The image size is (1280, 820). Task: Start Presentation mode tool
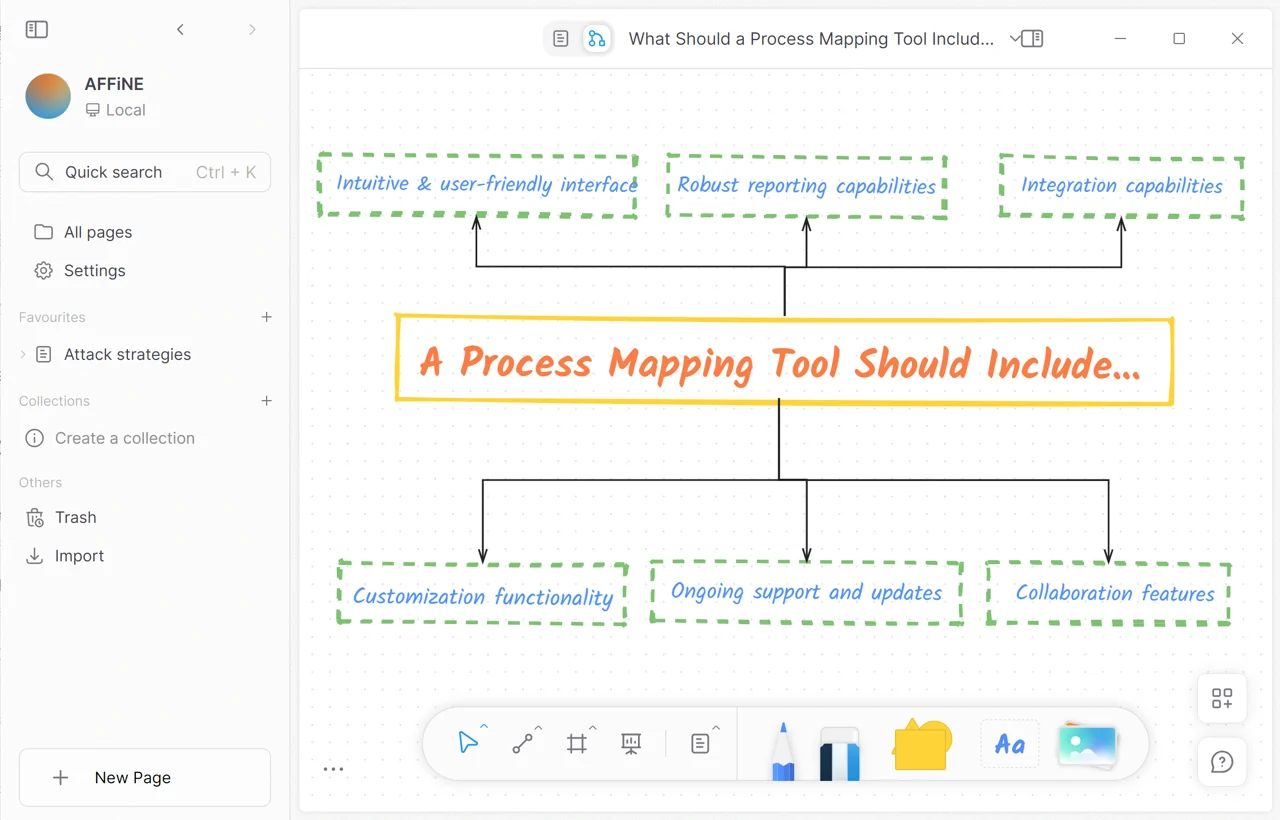pos(631,743)
